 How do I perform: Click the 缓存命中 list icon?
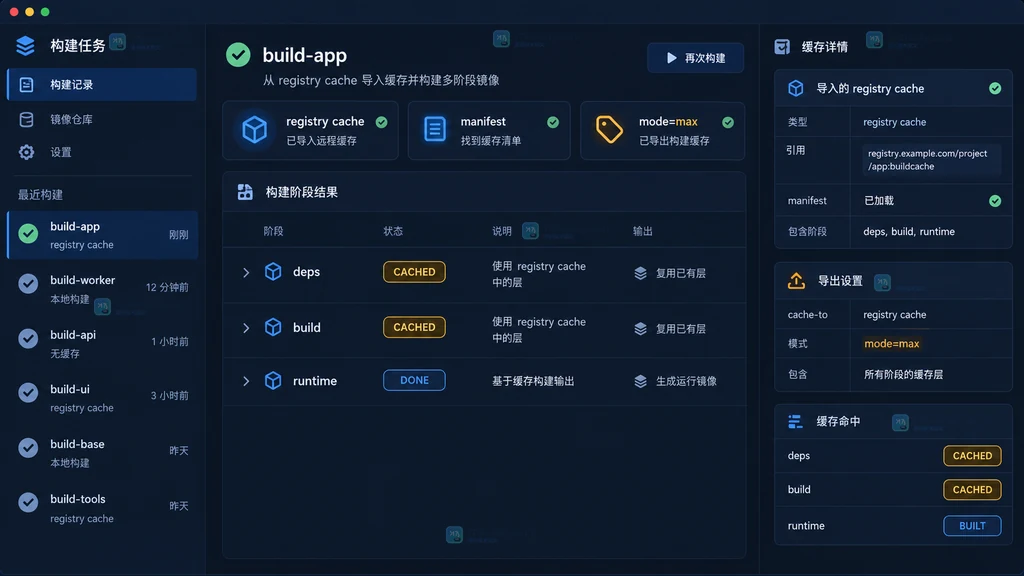(795, 422)
